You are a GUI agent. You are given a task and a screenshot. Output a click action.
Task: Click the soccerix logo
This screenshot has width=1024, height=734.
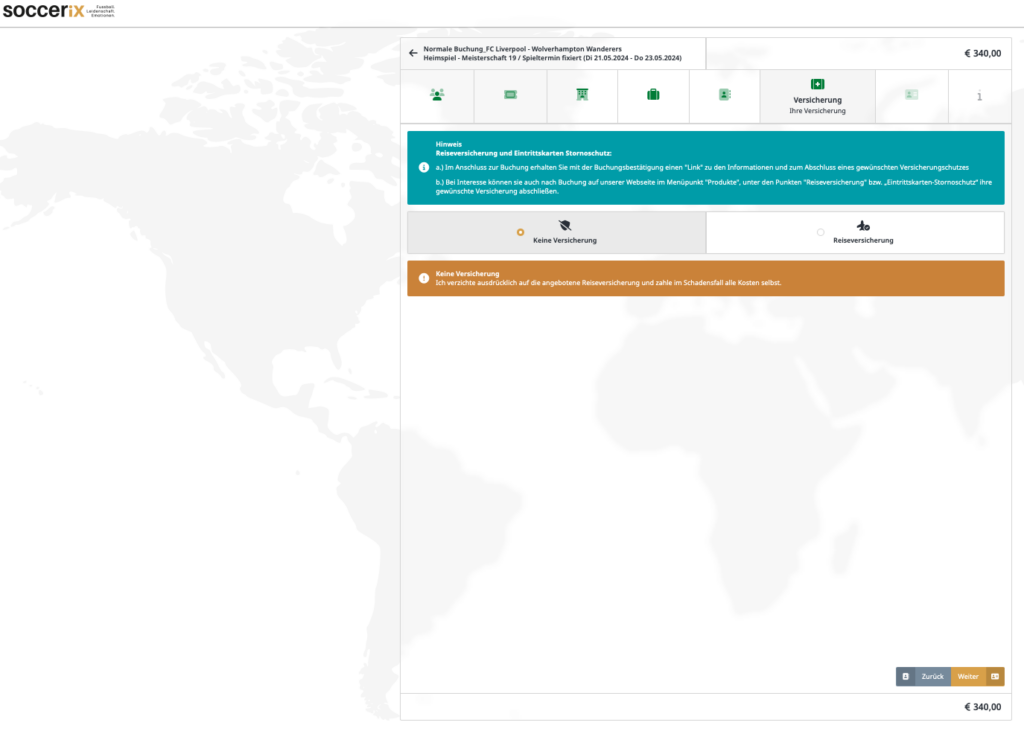pos(59,11)
